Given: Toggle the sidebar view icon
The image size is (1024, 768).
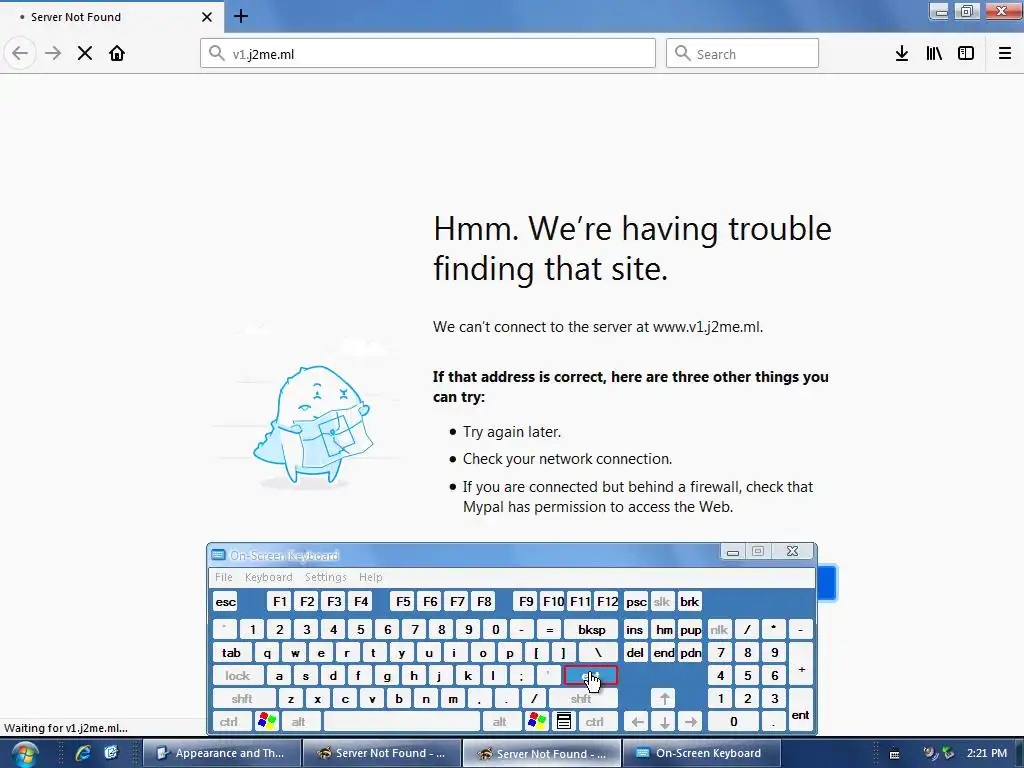Looking at the screenshot, I should (966, 54).
